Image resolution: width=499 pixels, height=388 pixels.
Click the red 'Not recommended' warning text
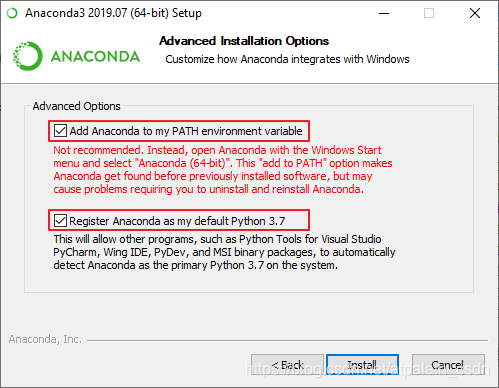tap(223, 170)
